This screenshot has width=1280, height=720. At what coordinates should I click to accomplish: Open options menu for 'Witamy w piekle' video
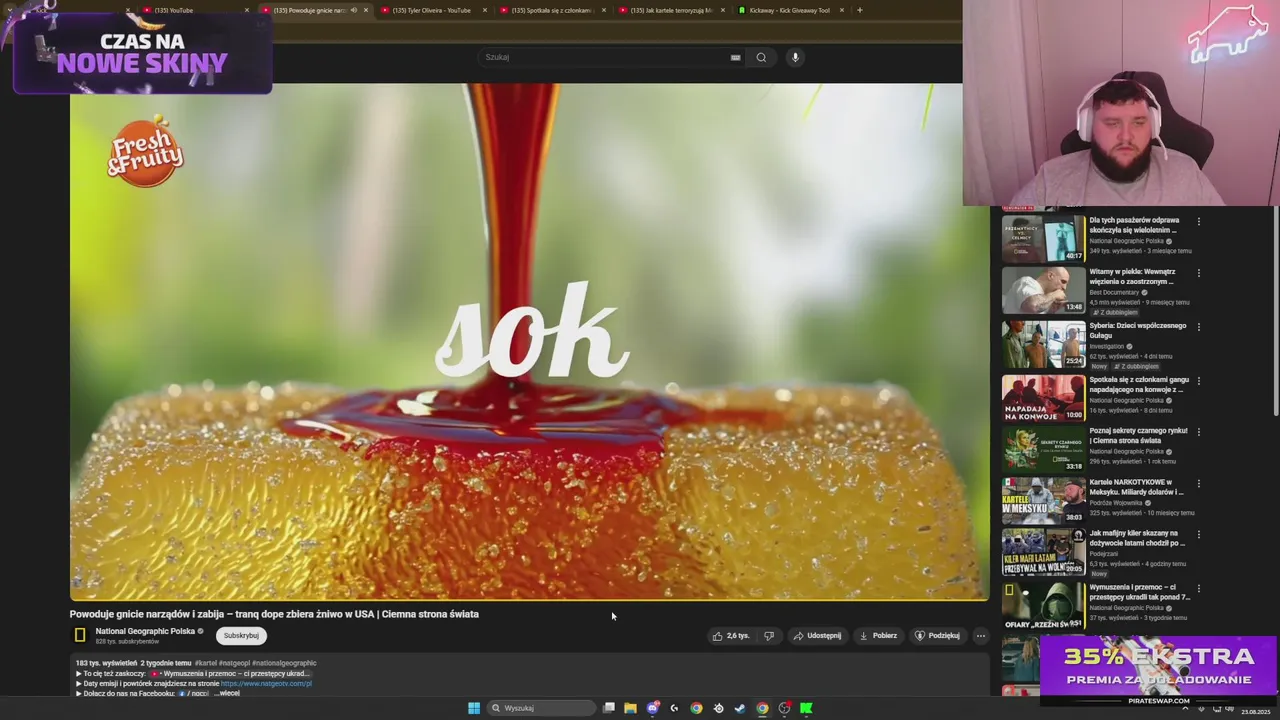[1198, 273]
